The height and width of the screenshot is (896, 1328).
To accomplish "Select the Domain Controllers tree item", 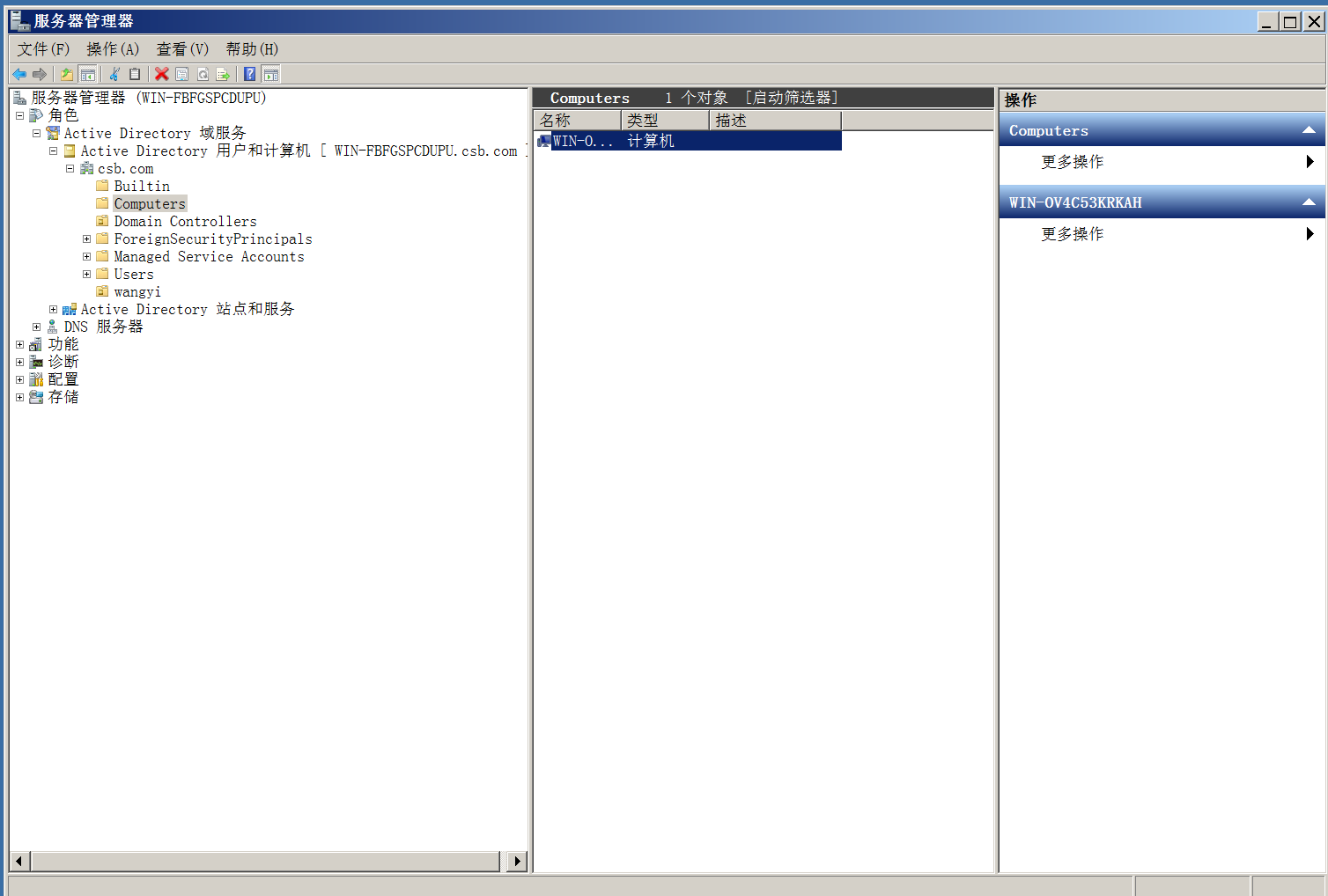I will click(185, 222).
